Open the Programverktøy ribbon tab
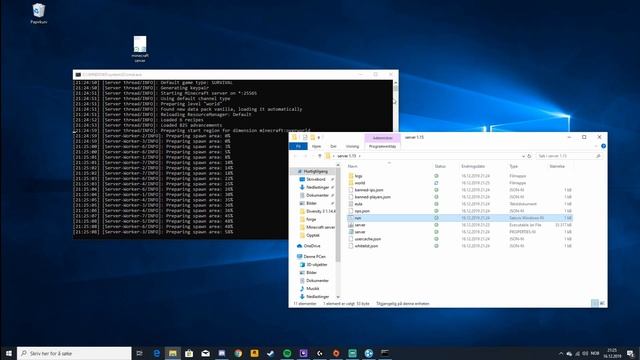This screenshot has width=640, height=360. point(382,146)
